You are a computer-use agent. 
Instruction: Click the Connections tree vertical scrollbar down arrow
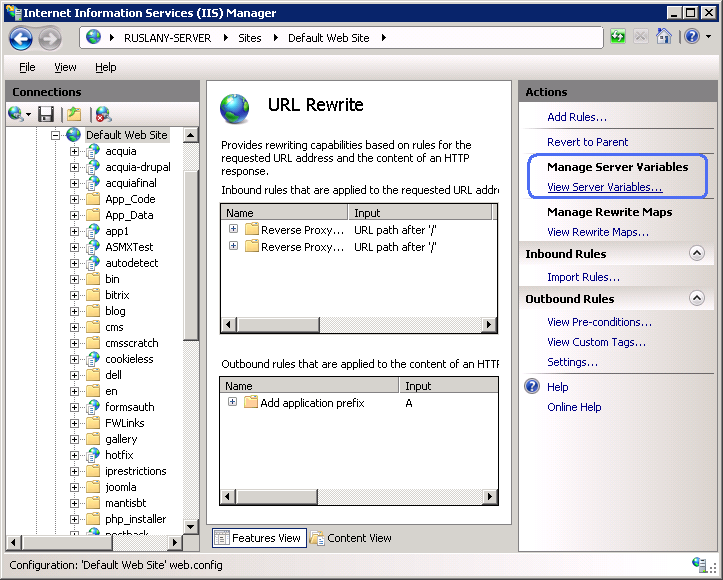click(x=191, y=526)
